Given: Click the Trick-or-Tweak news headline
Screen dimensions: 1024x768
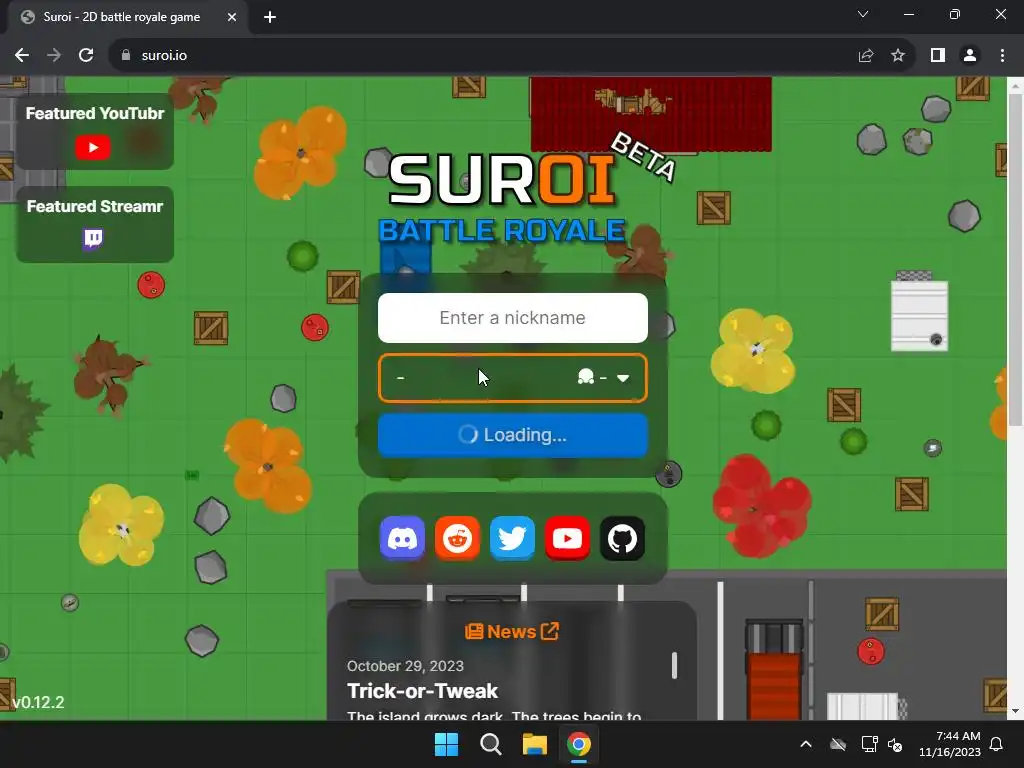Looking at the screenshot, I should (423, 691).
